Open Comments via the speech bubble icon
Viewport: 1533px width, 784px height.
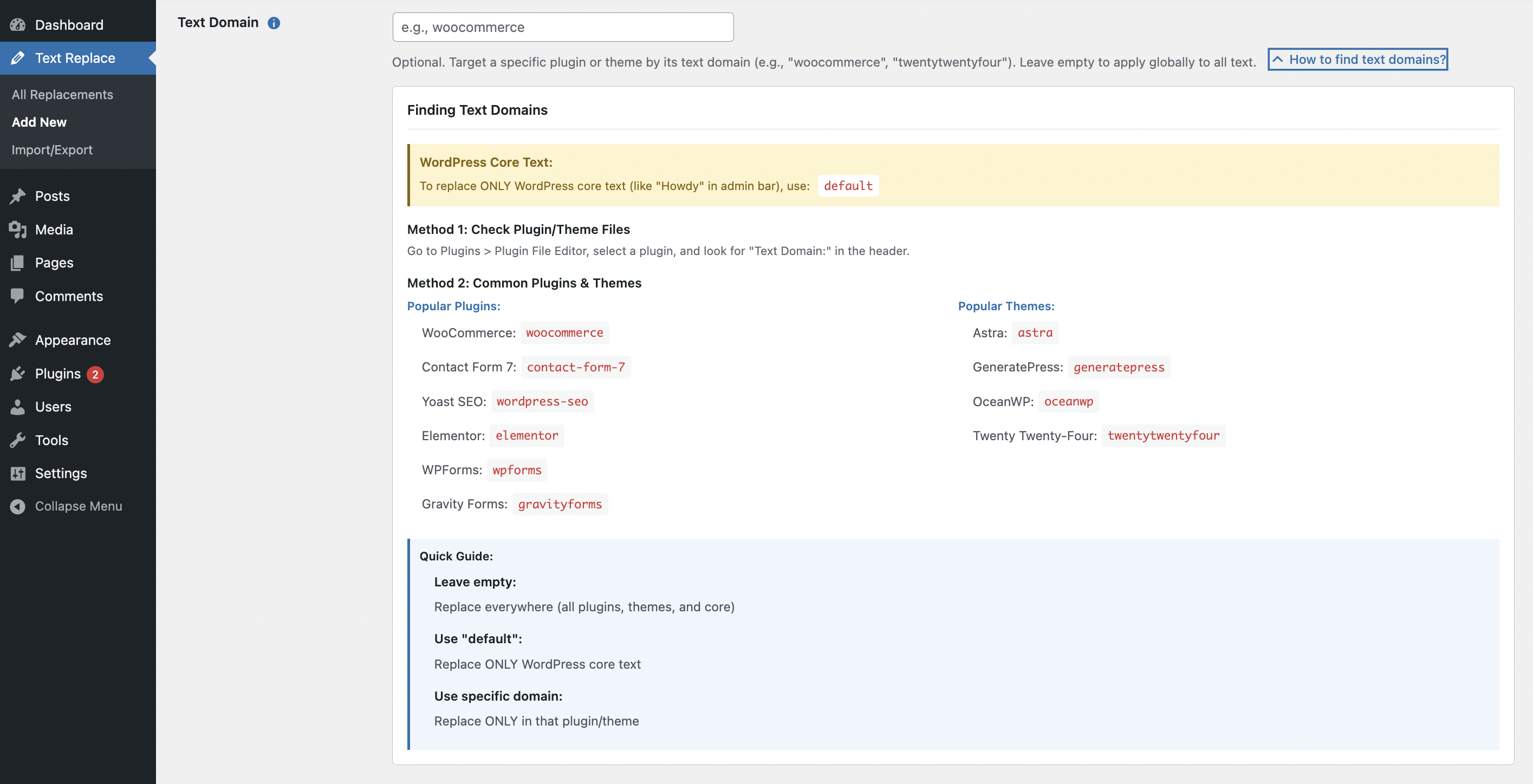tap(18, 296)
